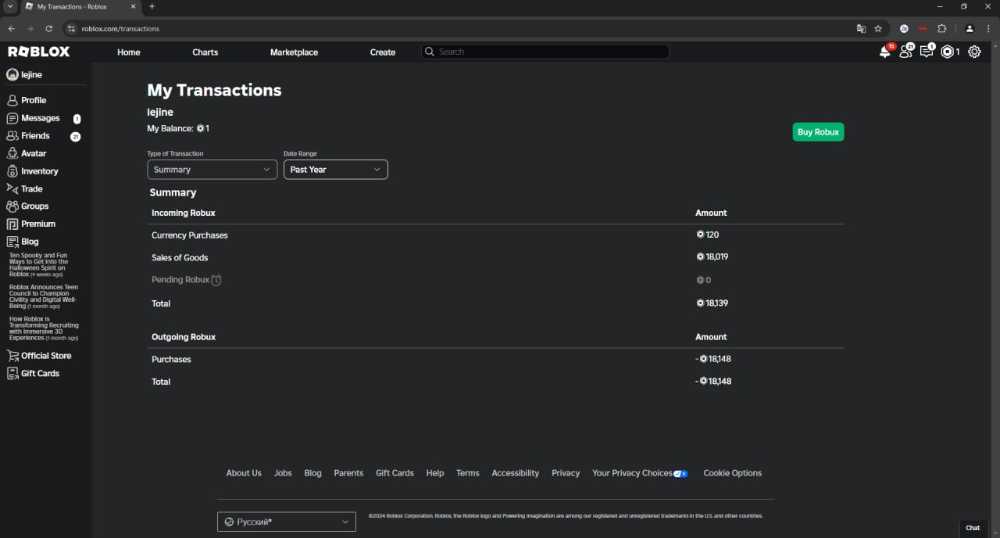The image size is (1000, 538).
Task: Open the Type of Transaction Summary dropdown
Action: point(212,170)
